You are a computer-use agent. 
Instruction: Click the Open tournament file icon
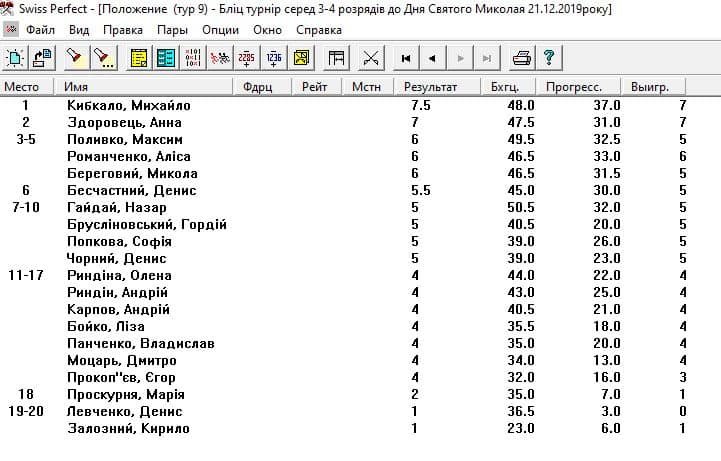pos(42,58)
